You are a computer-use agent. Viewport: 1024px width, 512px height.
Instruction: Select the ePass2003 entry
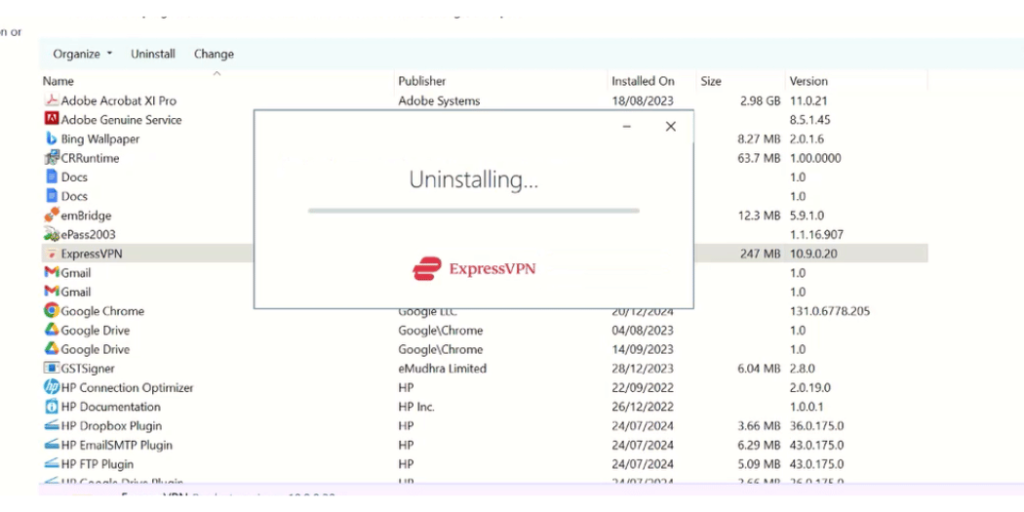88,234
